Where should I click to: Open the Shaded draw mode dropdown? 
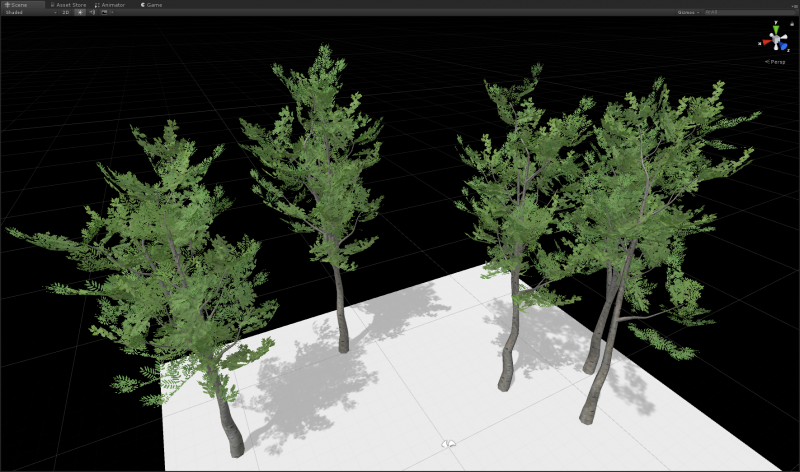click(22, 12)
